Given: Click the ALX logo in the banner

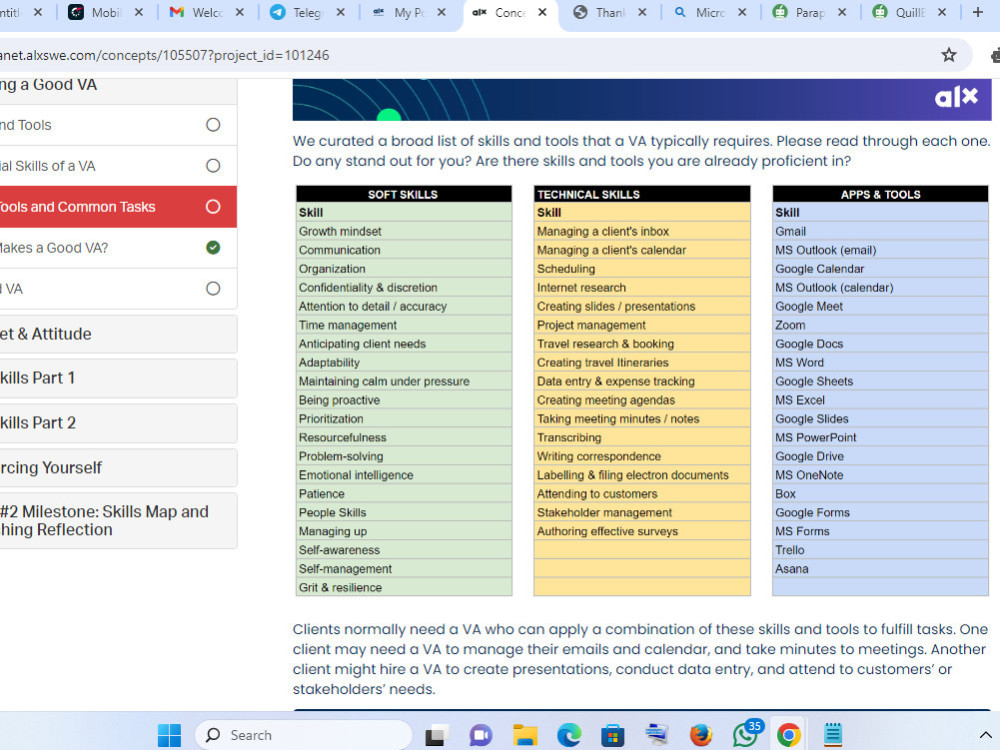Looking at the screenshot, I should tap(956, 97).
